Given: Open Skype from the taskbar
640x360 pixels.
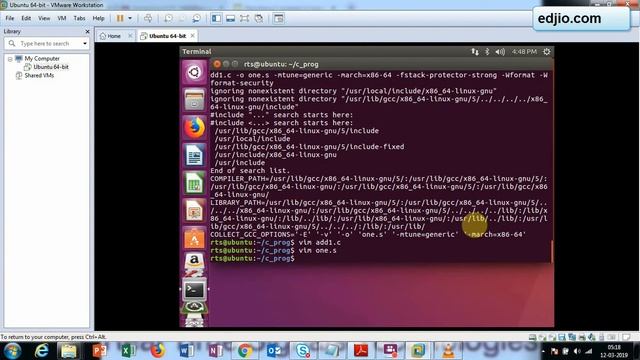Looking at the screenshot, I should click(302, 351).
